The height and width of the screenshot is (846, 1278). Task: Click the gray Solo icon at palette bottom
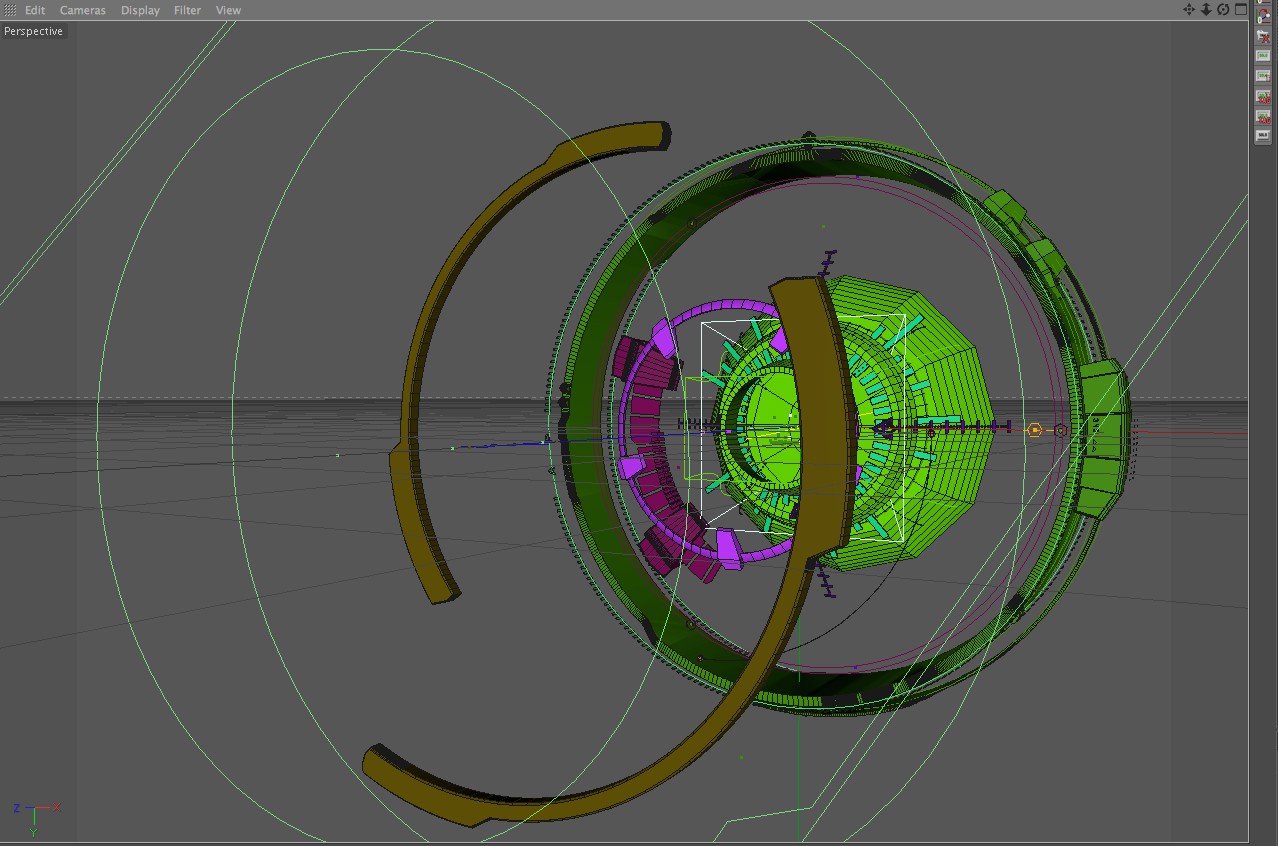pos(1263,136)
